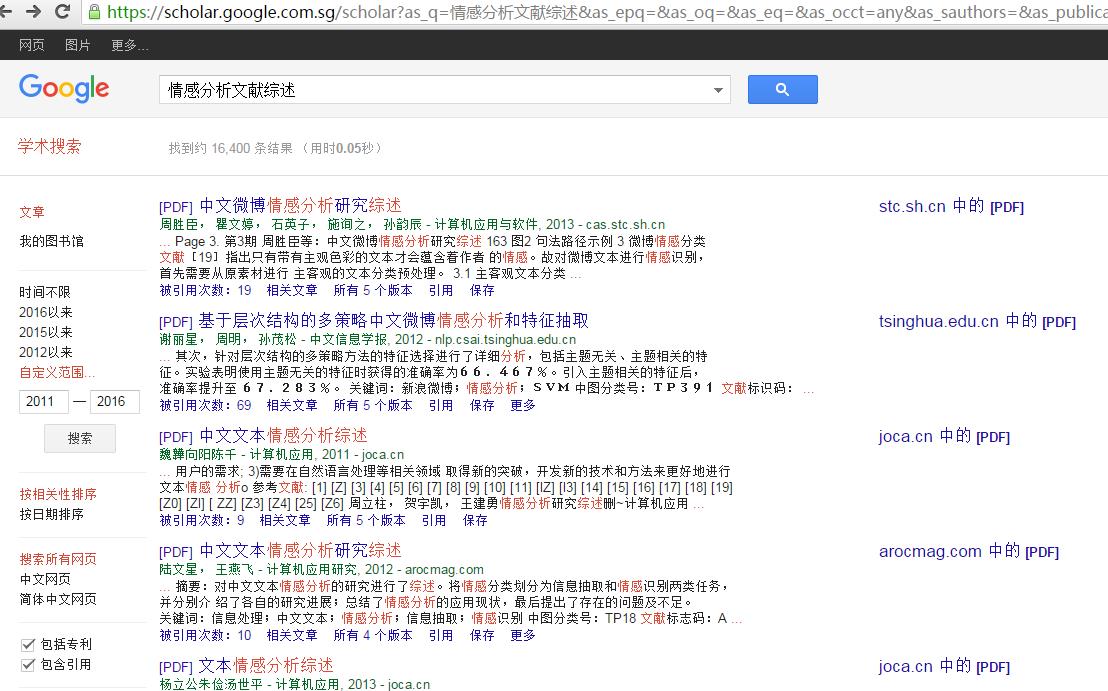This screenshot has width=1108, height=691.
Task: Click the Google logo
Action: (64, 88)
